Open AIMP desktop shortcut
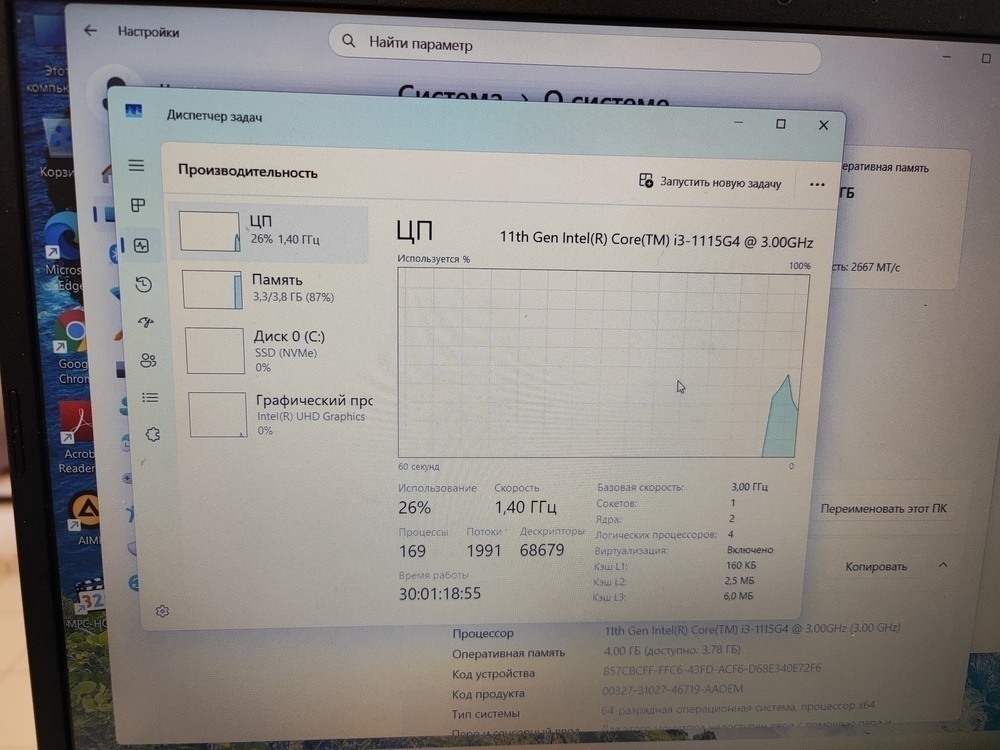The width and height of the screenshot is (1000, 750). pos(85,520)
